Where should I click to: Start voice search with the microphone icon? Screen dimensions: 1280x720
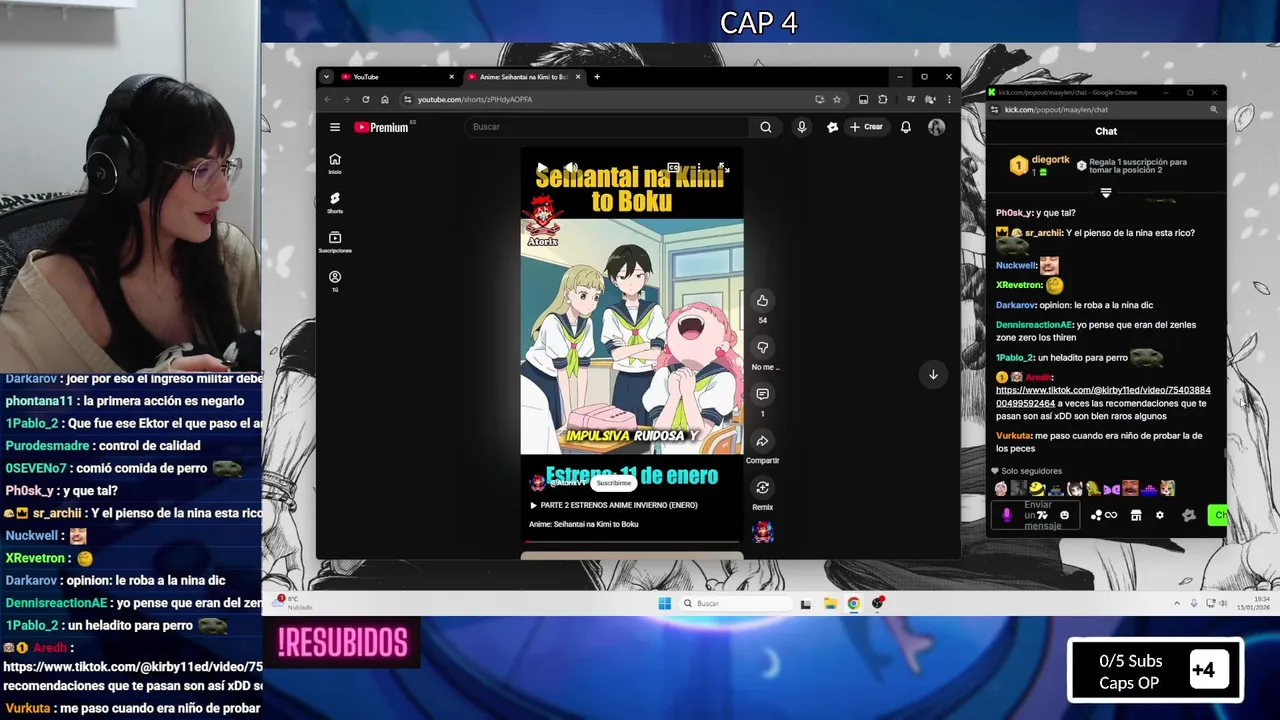[x=801, y=127]
